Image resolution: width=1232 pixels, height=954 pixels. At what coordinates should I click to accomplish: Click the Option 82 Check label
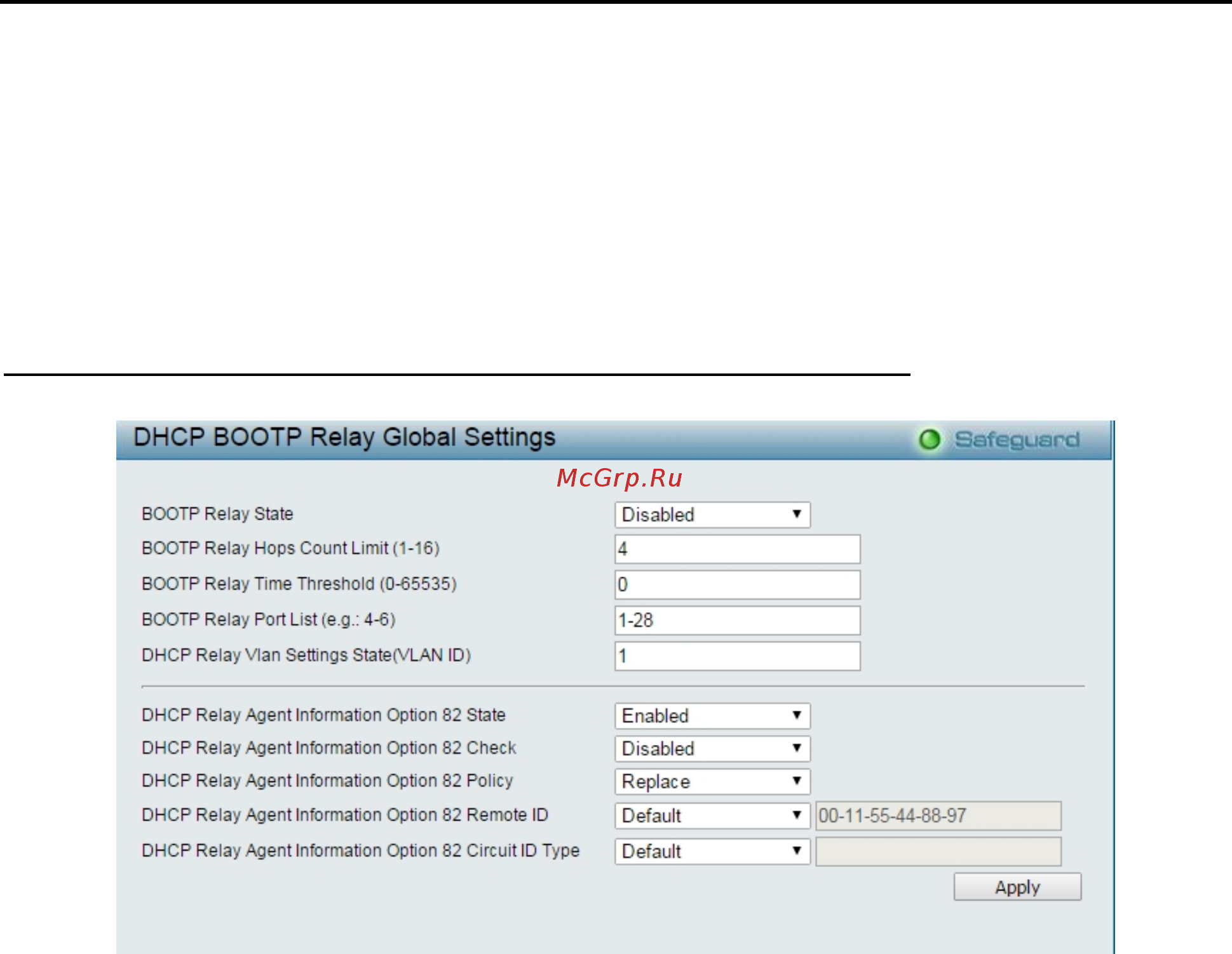point(329,748)
